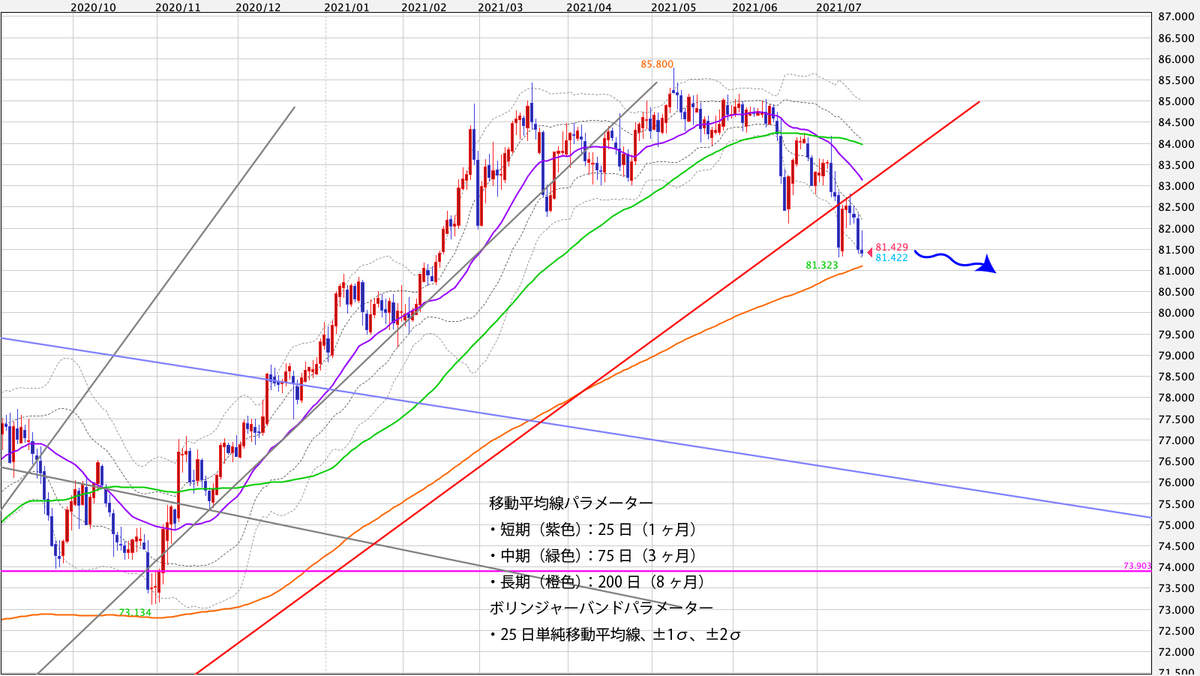Click the 74.000 price axis label
The height and width of the screenshot is (676, 1200).
pyautogui.click(x=1178, y=568)
